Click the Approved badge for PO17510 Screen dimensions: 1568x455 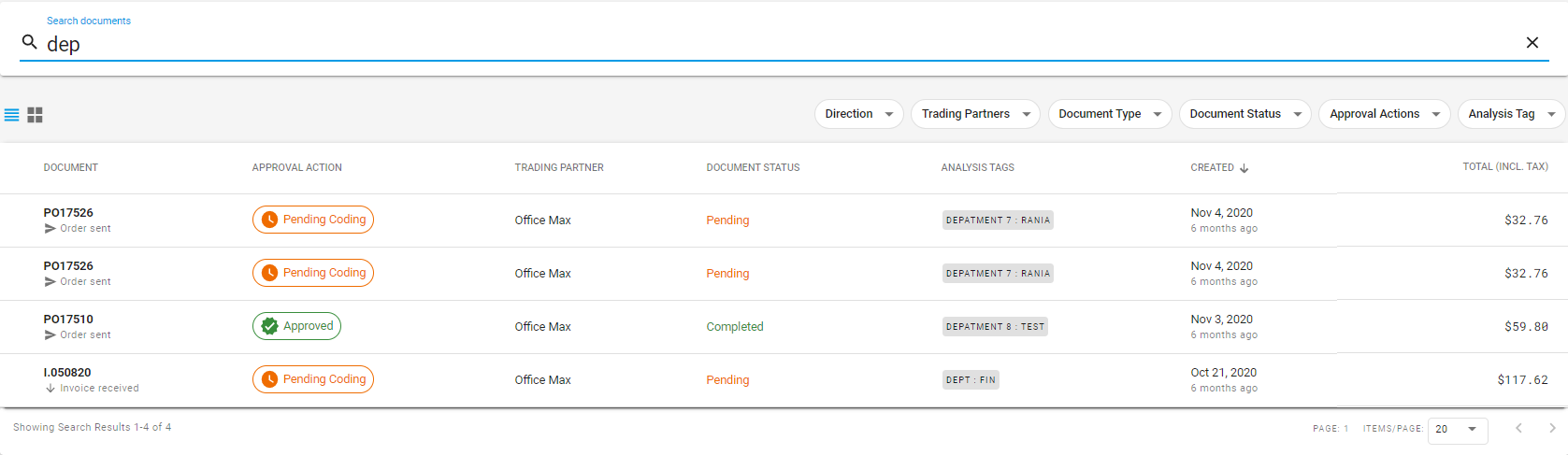click(296, 326)
